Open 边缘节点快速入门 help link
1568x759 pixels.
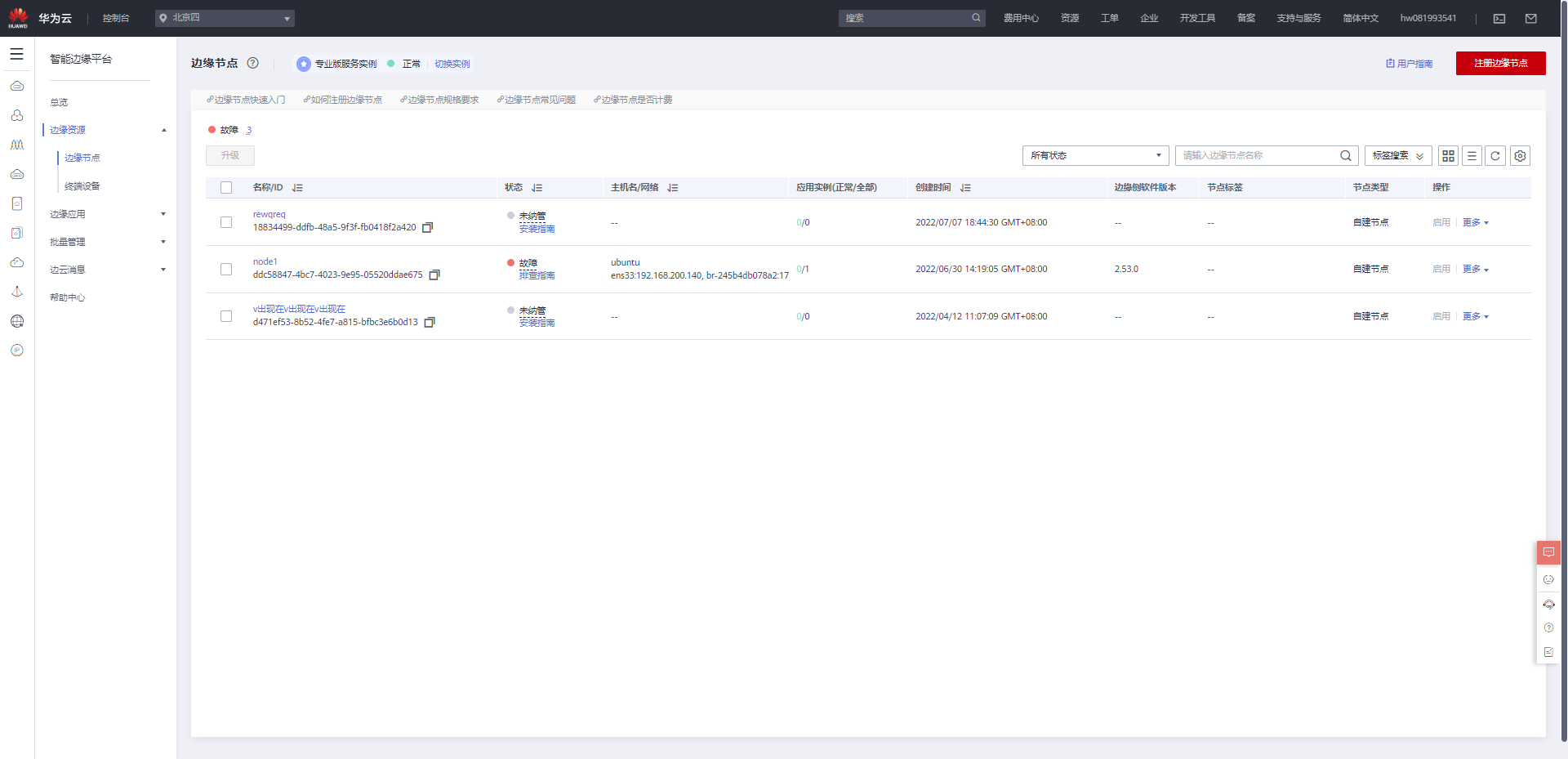click(246, 100)
